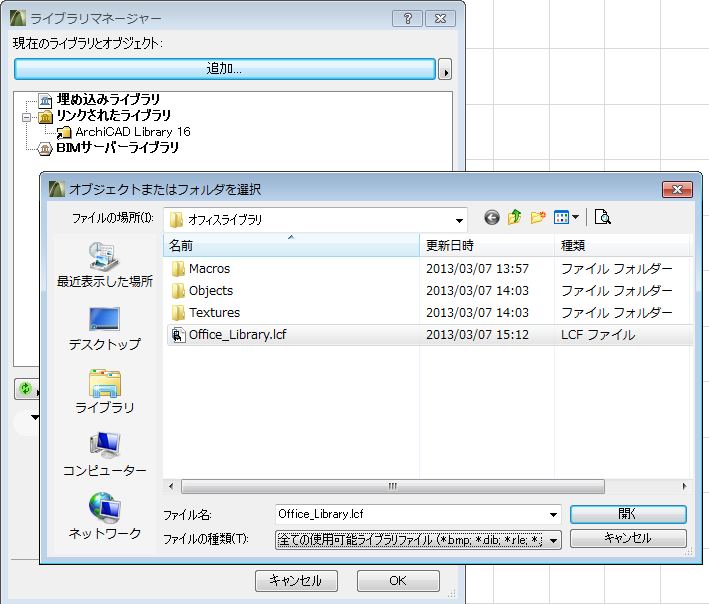Click the file preview search icon
Screen dimensions: 709x604
tap(603, 217)
